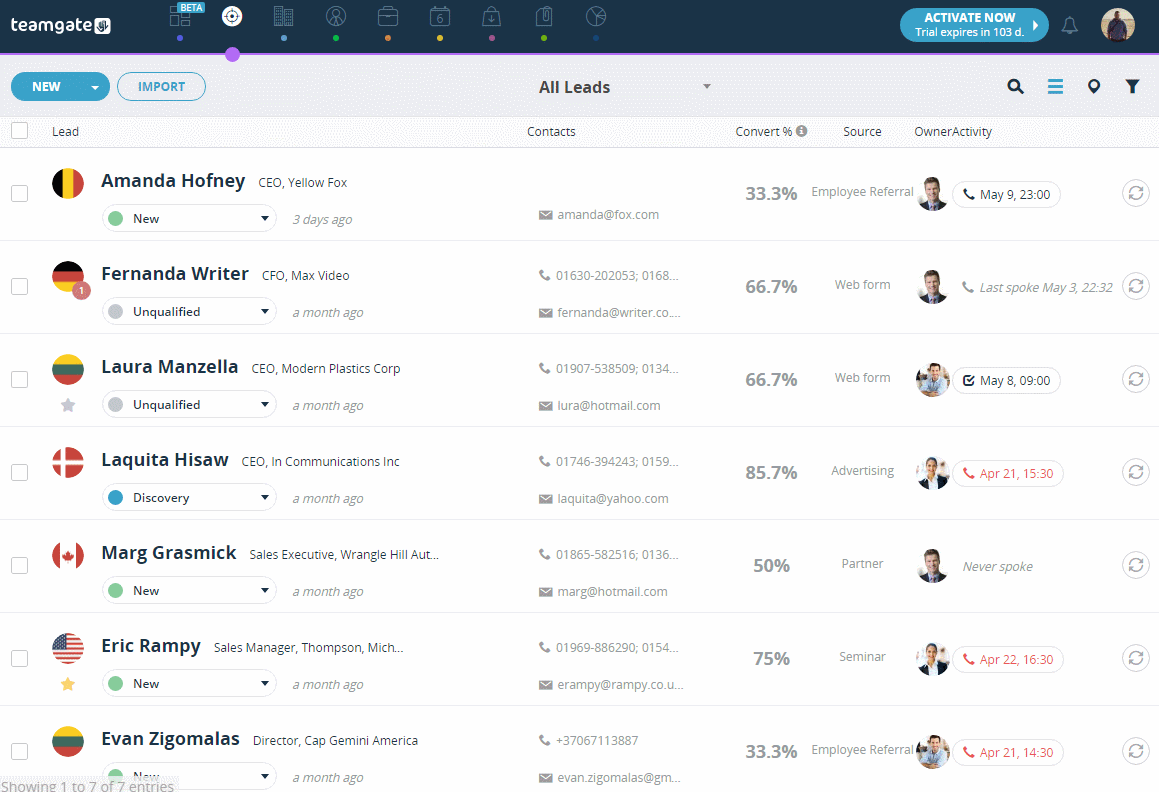Click the Convert % info icon
Screen dimensions: 1159x792
click(x=801, y=131)
